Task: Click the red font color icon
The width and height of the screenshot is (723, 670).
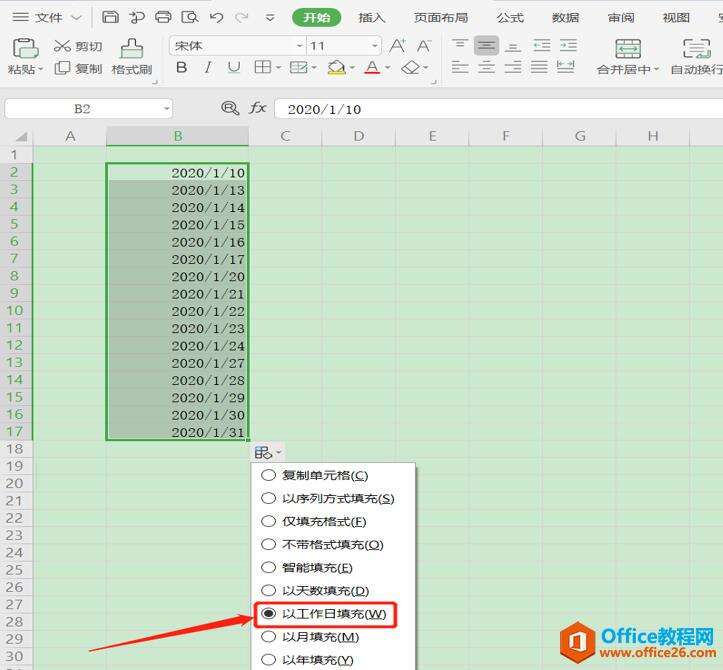Action: (x=372, y=68)
